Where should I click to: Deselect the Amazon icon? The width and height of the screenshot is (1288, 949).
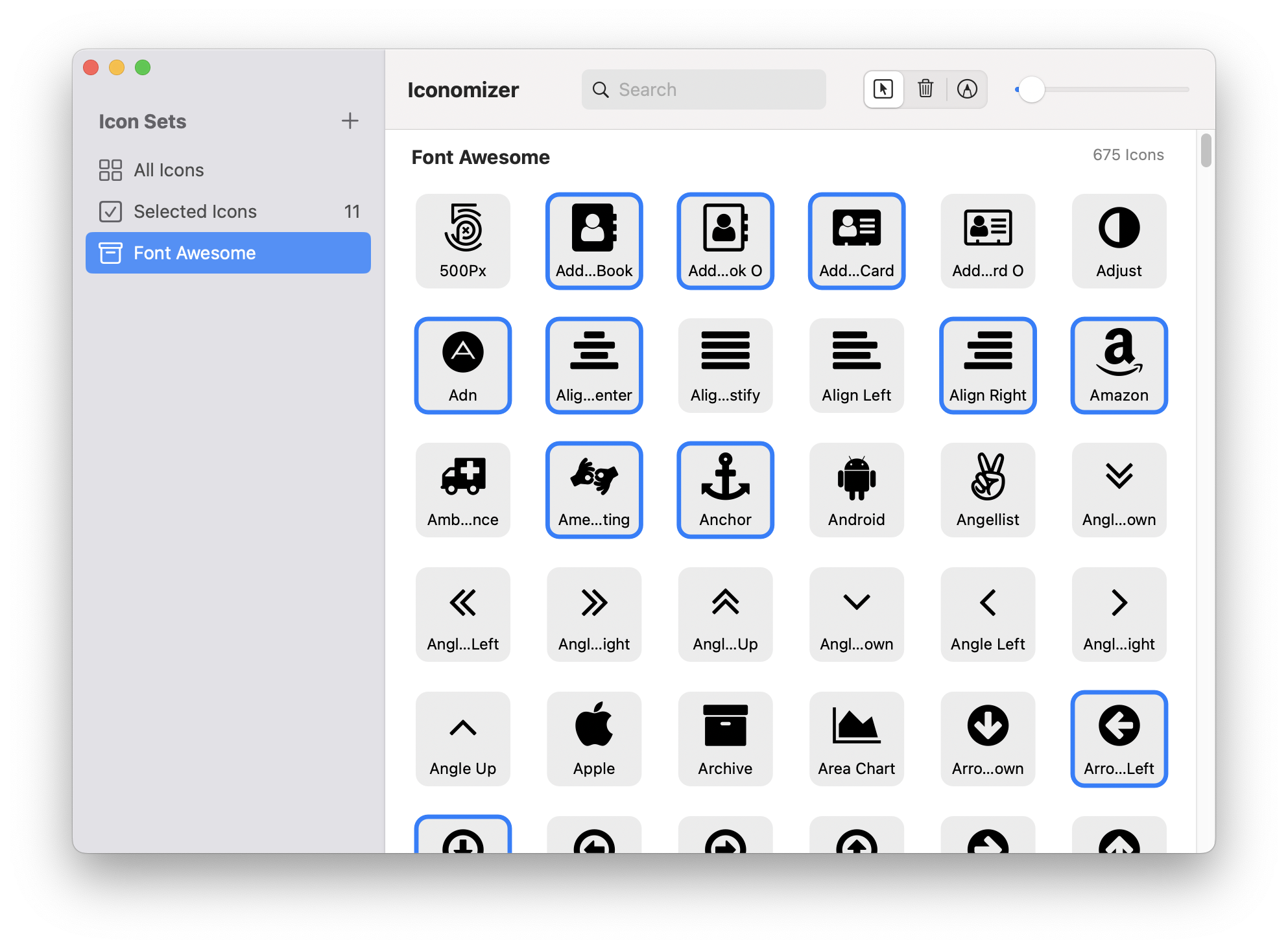pos(1119,365)
